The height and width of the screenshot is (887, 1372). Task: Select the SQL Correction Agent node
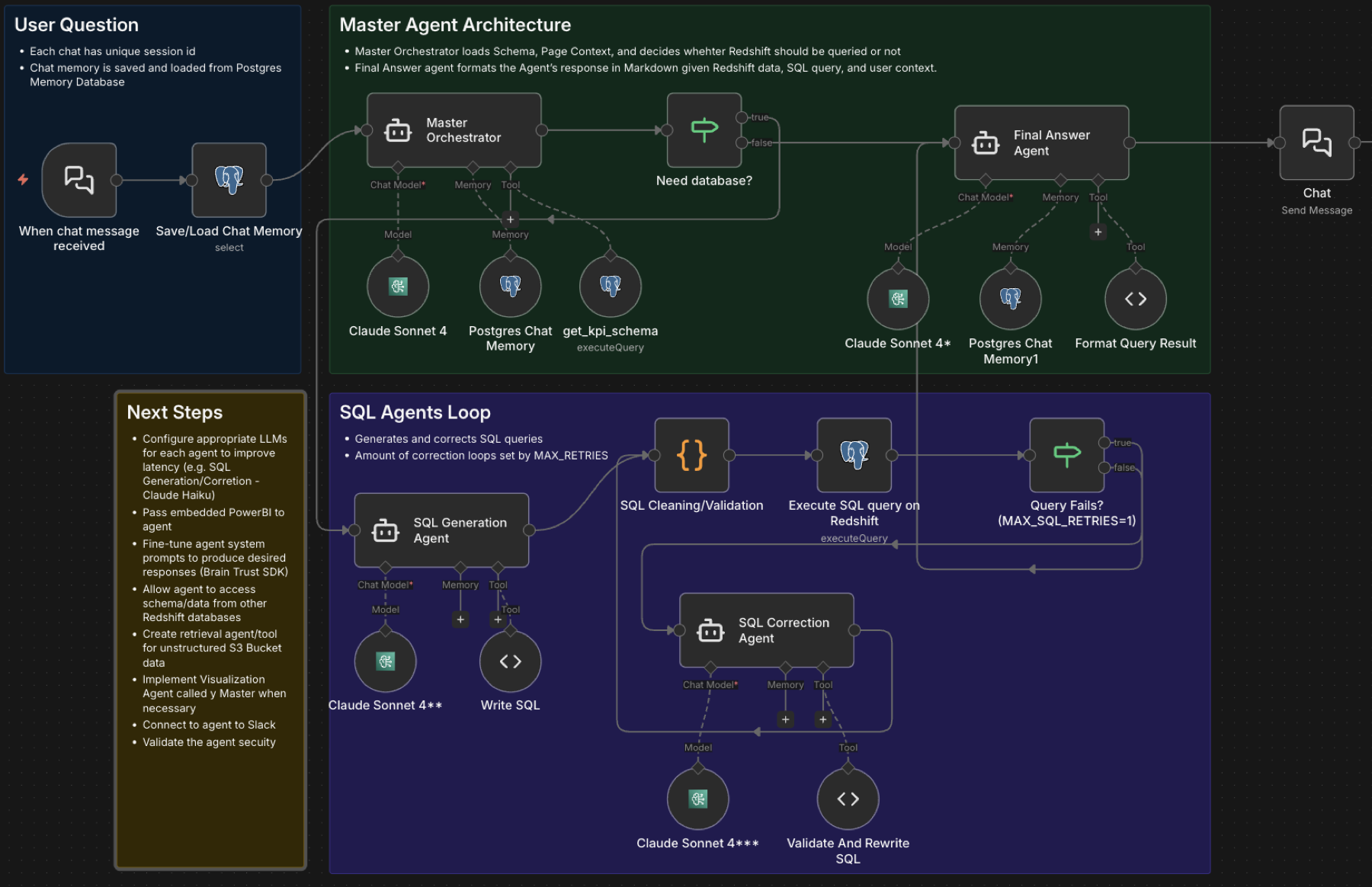click(767, 630)
